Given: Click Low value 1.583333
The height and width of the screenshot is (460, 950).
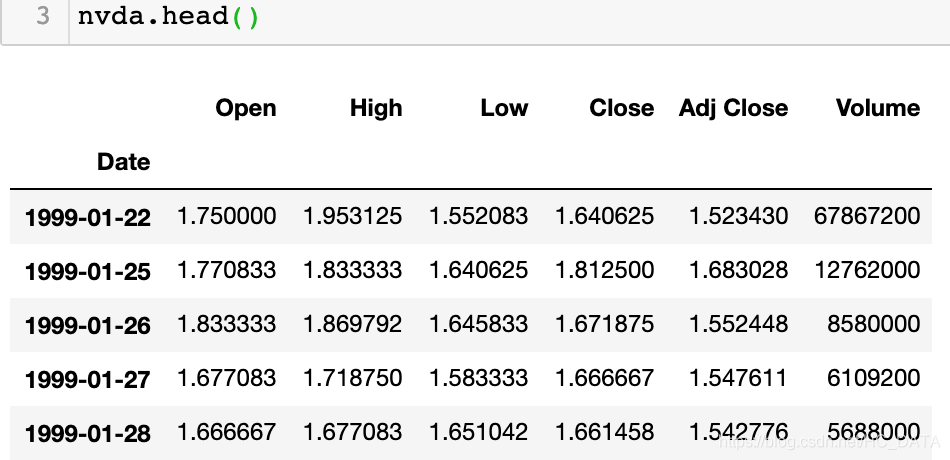Looking at the screenshot, I should (479, 378).
